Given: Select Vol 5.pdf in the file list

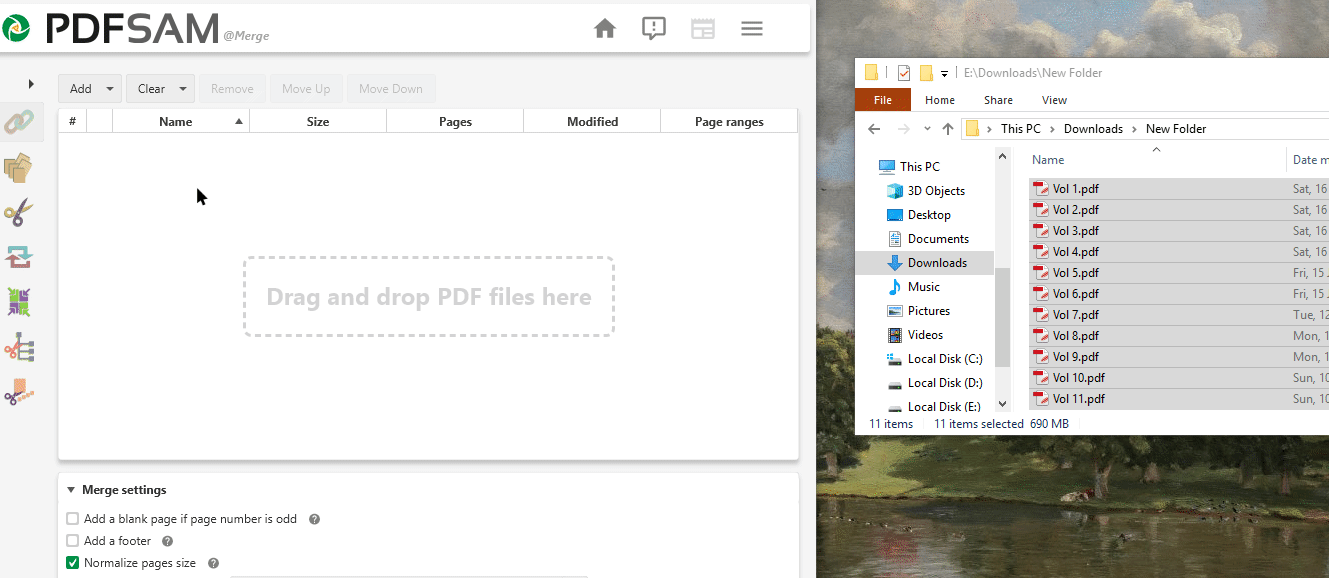Looking at the screenshot, I should pos(1075,272).
